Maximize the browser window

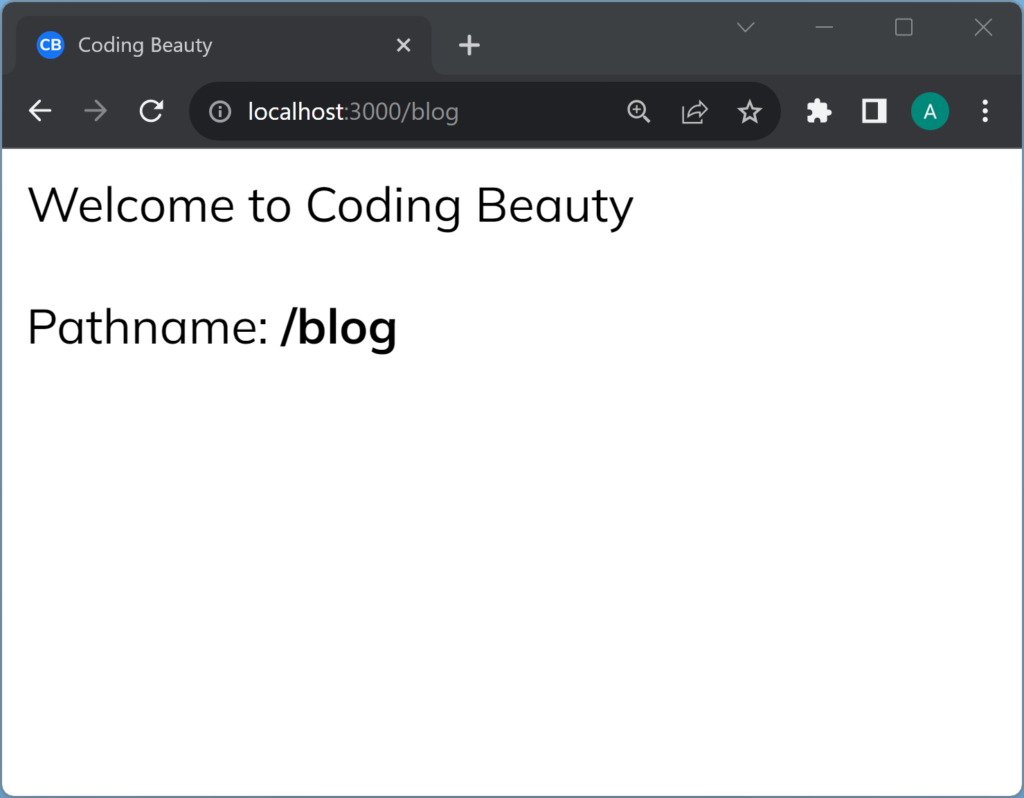904,28
